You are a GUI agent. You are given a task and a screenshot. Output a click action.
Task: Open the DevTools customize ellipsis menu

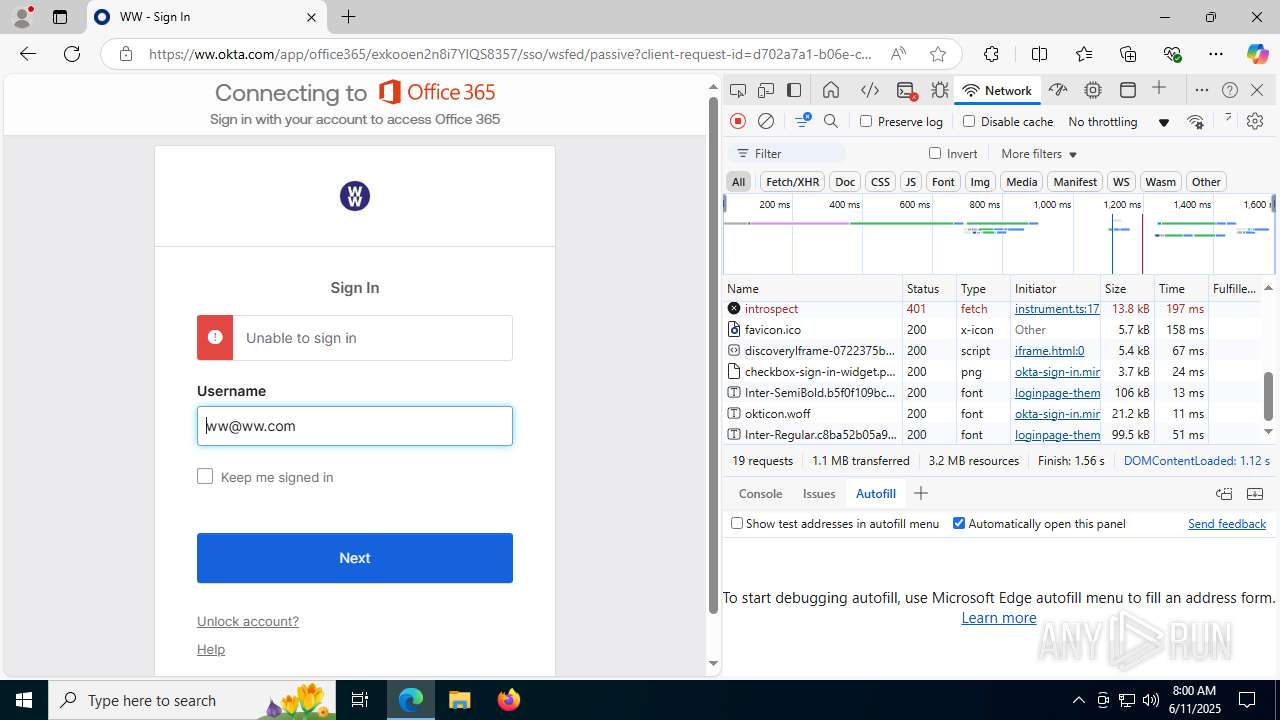tap(1202, 90)
